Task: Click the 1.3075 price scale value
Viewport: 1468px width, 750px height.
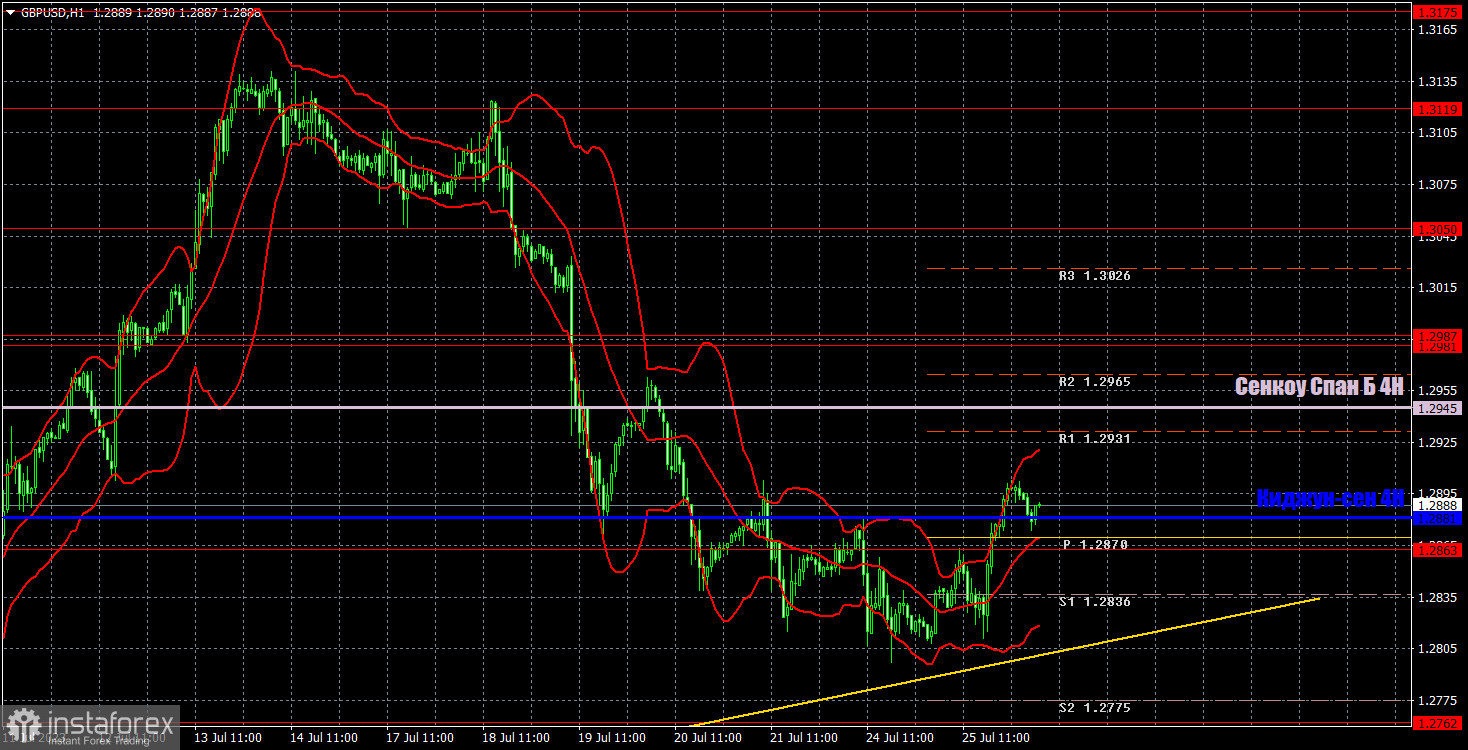Action: pyautogui.click(x=1437, y=185)
